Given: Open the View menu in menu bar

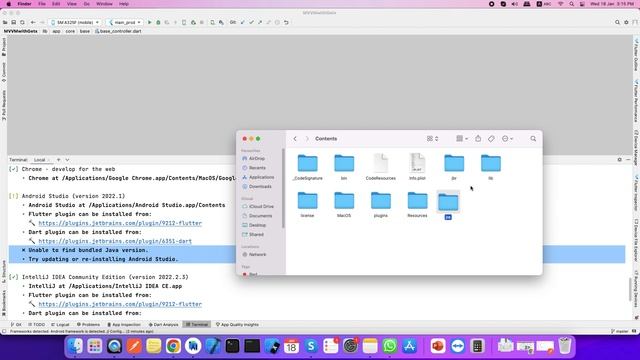Looking at the screenshot, I should [71, 4].
